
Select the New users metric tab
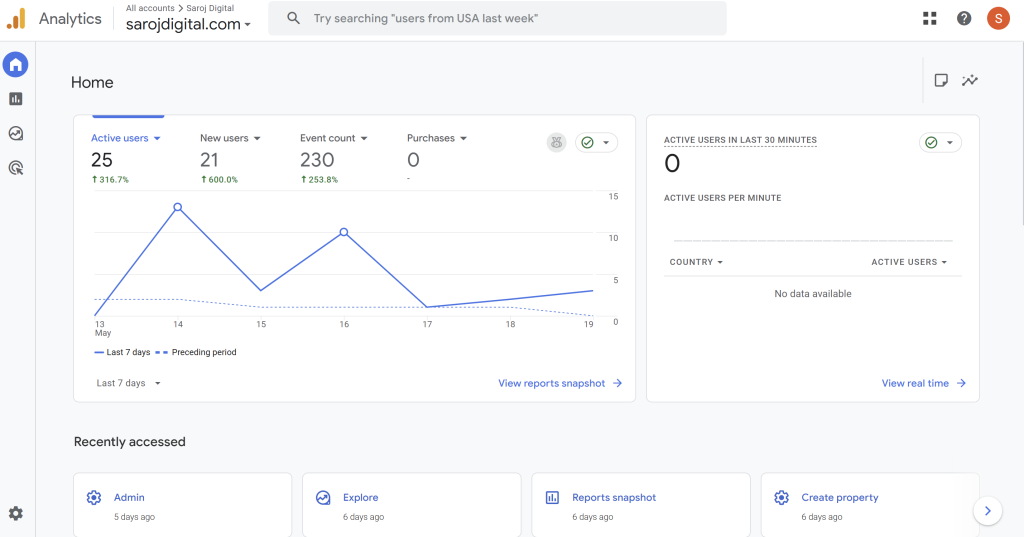[229, 138]
